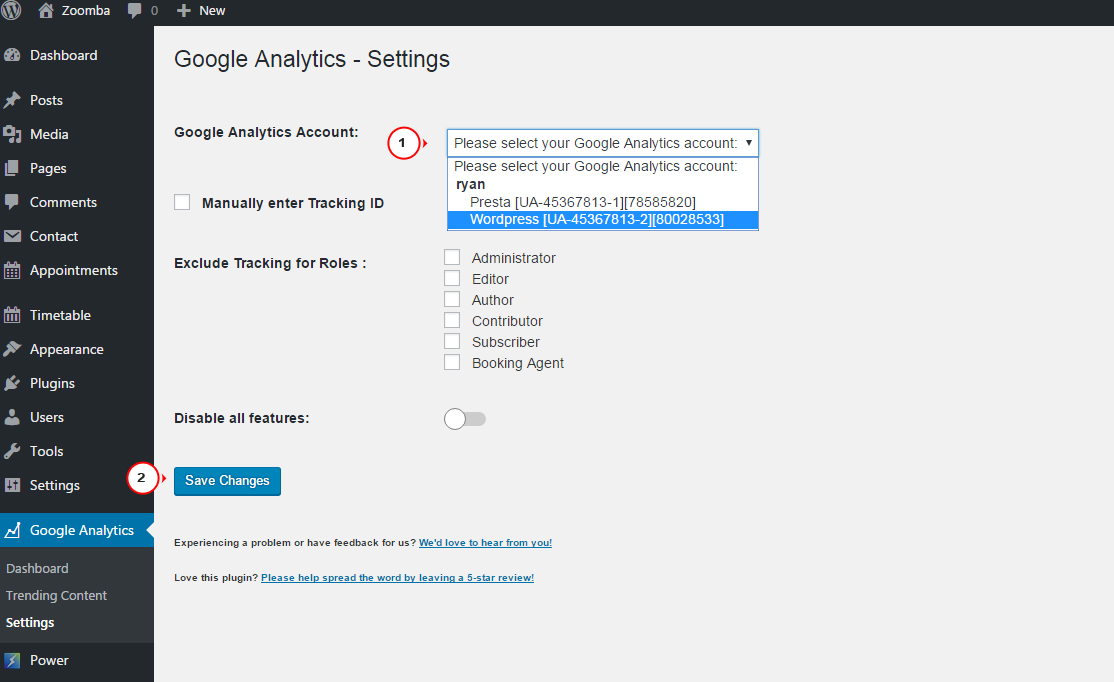The height and width of the screenshot is (682, 1114).
Task: Exclude tracking for Administrator role
Action: tap(452, 257)
